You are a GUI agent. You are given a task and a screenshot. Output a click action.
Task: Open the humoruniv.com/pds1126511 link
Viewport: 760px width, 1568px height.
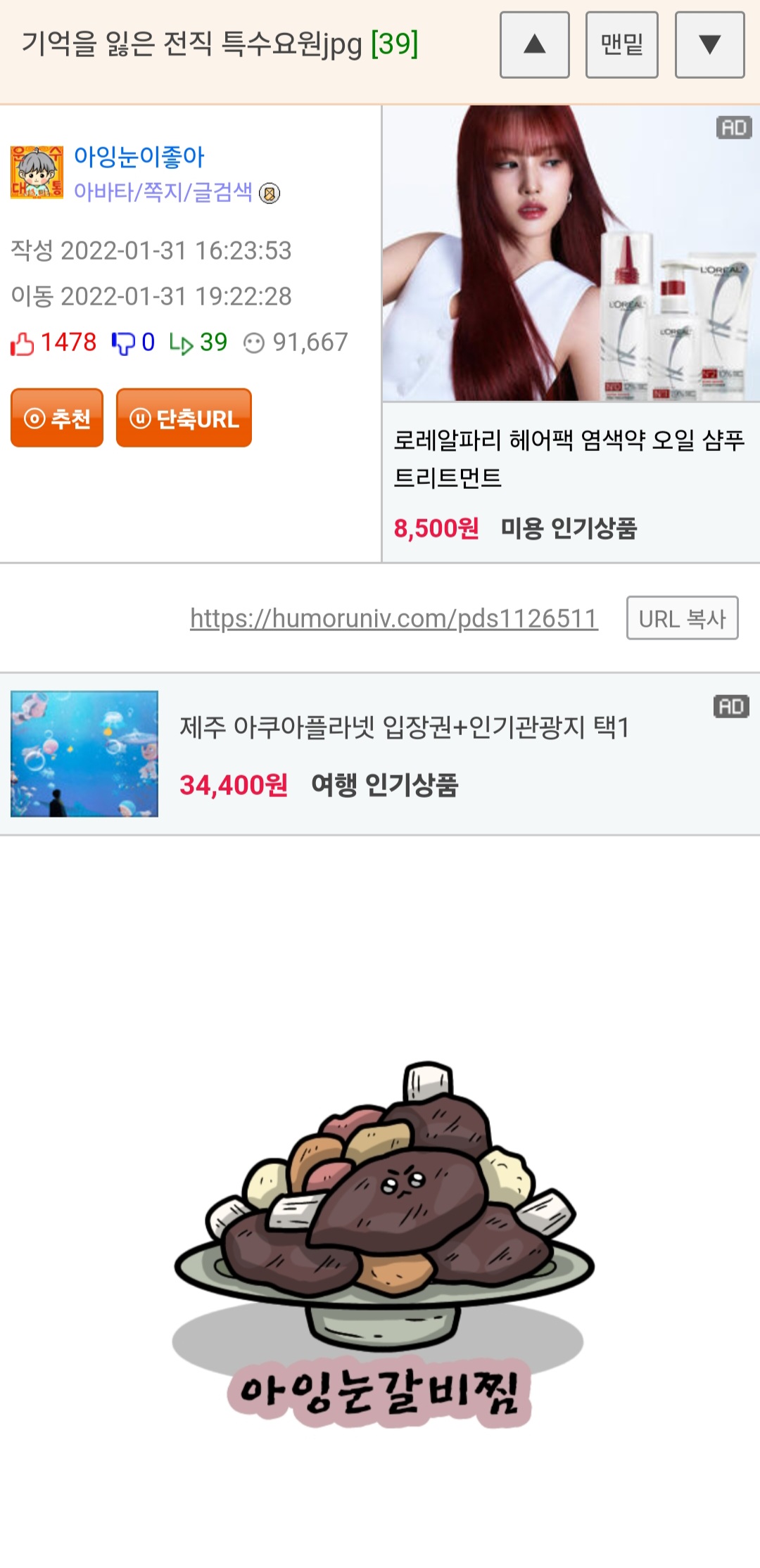point(394,618)
